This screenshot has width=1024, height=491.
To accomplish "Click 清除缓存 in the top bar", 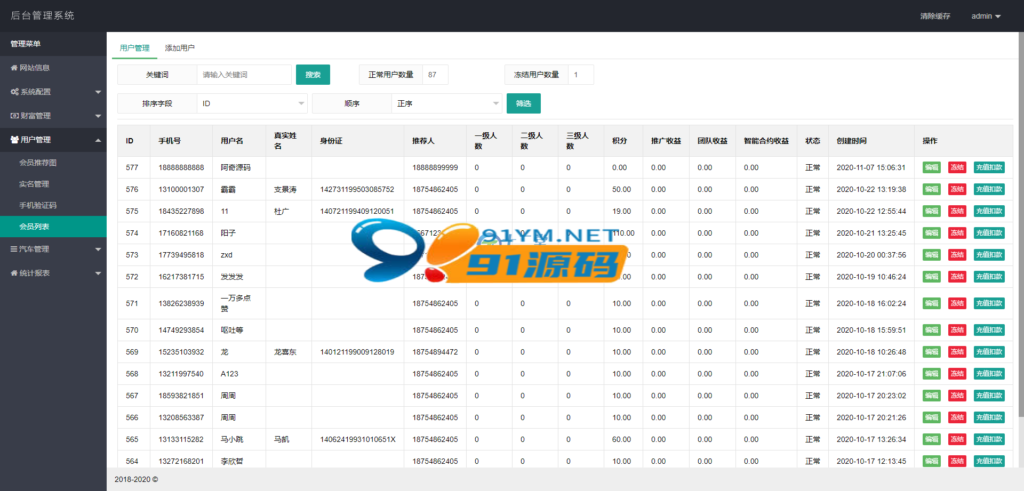I will tap(935, 16).
